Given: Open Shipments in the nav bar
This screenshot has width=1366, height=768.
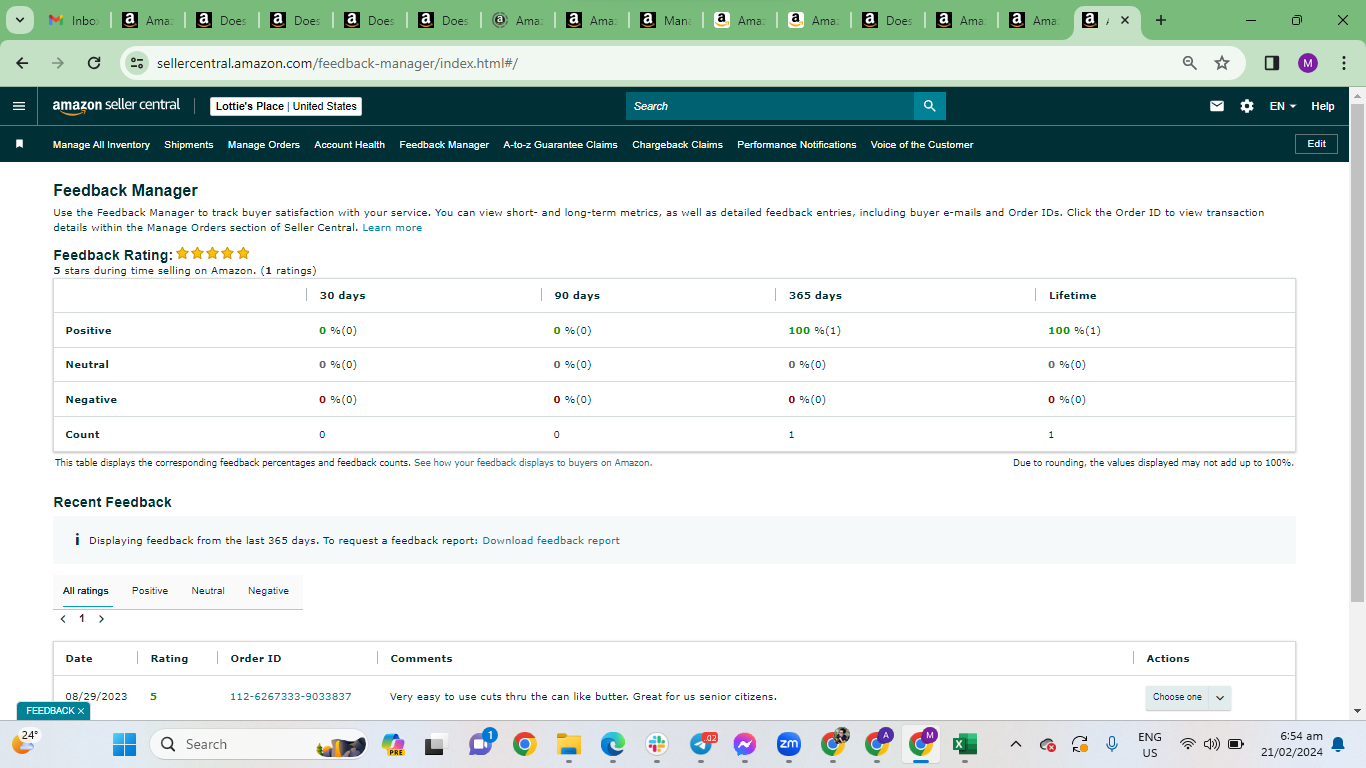Looking at the screenshot, I should point(189,145).
